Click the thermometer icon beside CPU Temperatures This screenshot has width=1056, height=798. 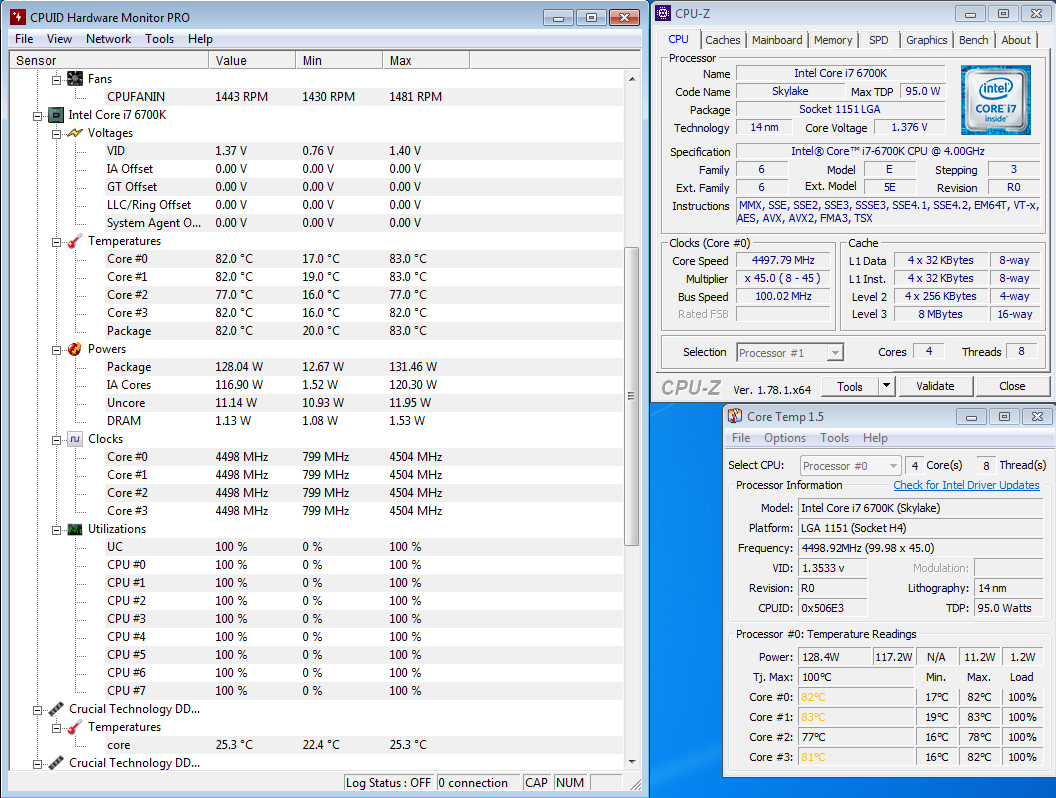tap(75, 241)
